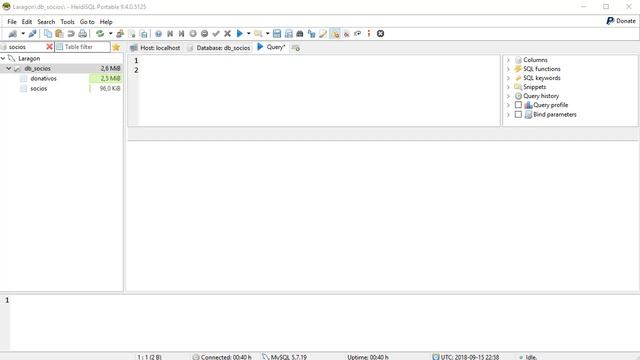Expand the Query history node
This screenshot has width=640, height=360.
click(508, 96)
